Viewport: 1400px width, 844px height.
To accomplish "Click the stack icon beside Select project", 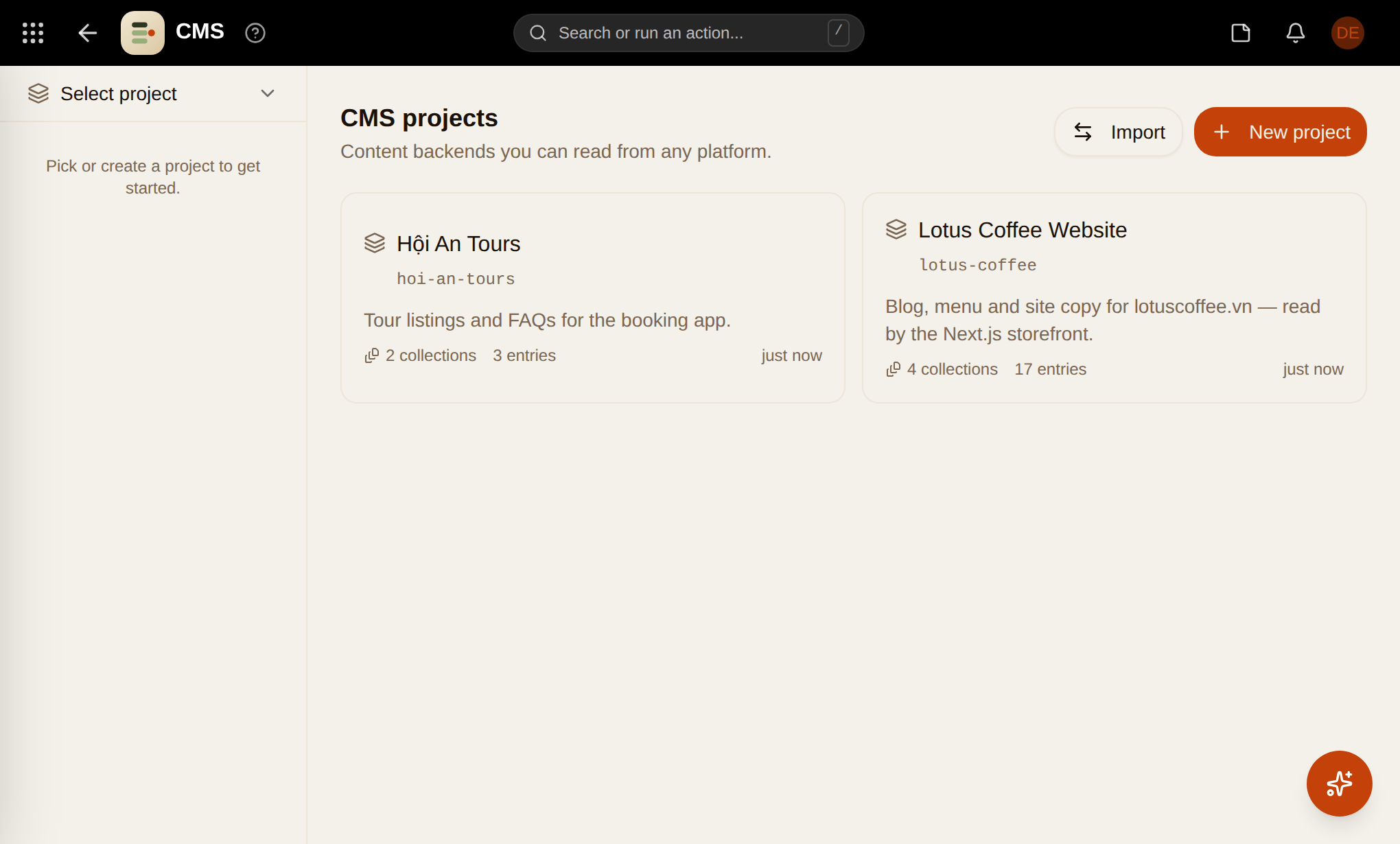I will click(38, 93).
